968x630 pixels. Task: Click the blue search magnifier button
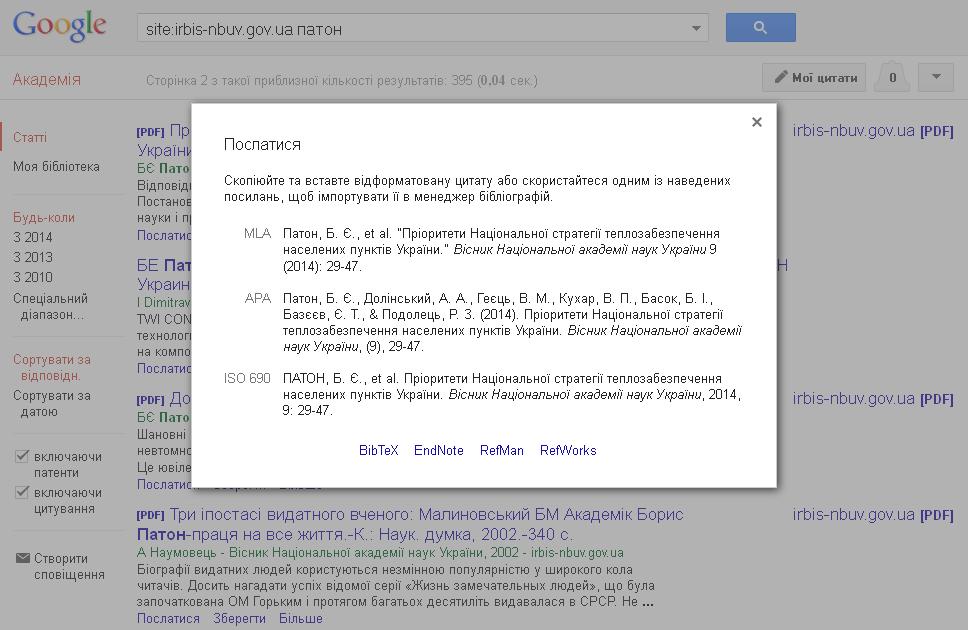pyautogui.click(x=760, y=28)
